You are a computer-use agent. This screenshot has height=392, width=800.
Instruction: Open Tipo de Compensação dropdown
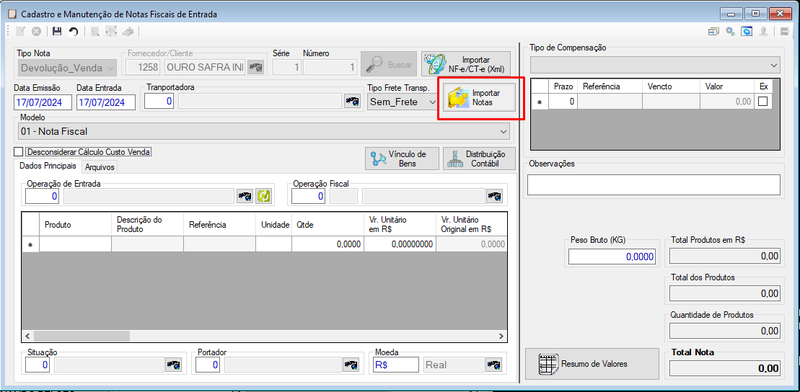[656, 65]
